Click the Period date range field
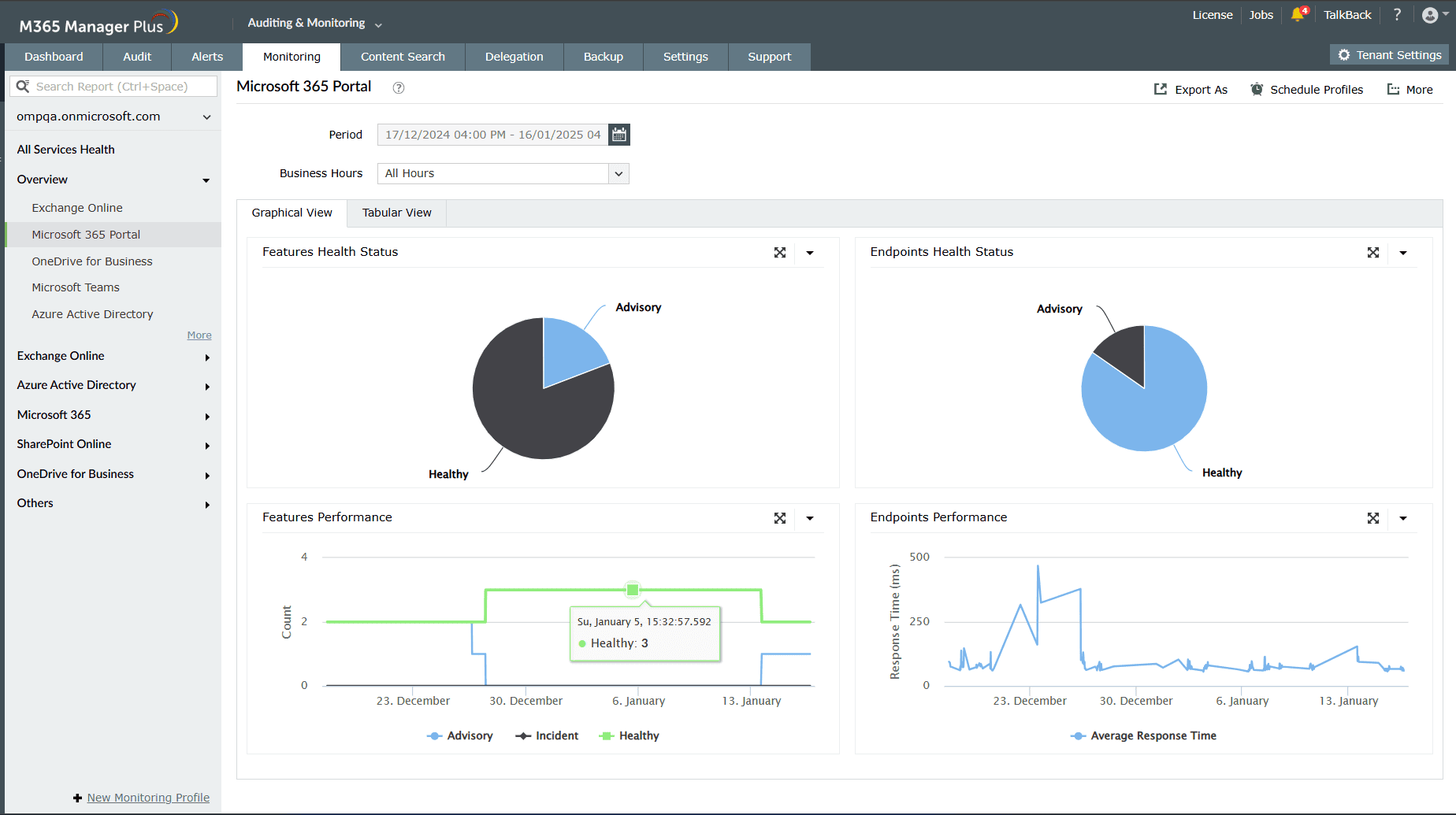1456x815 pixels. pyautogui.click(x=492, y=135)
